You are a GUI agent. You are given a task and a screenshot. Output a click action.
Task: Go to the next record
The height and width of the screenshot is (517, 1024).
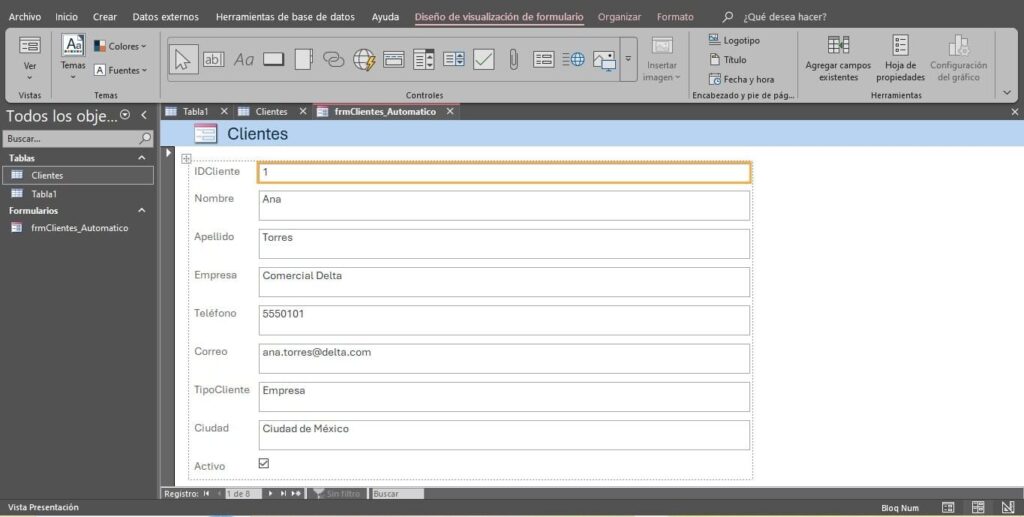[270, 494]
